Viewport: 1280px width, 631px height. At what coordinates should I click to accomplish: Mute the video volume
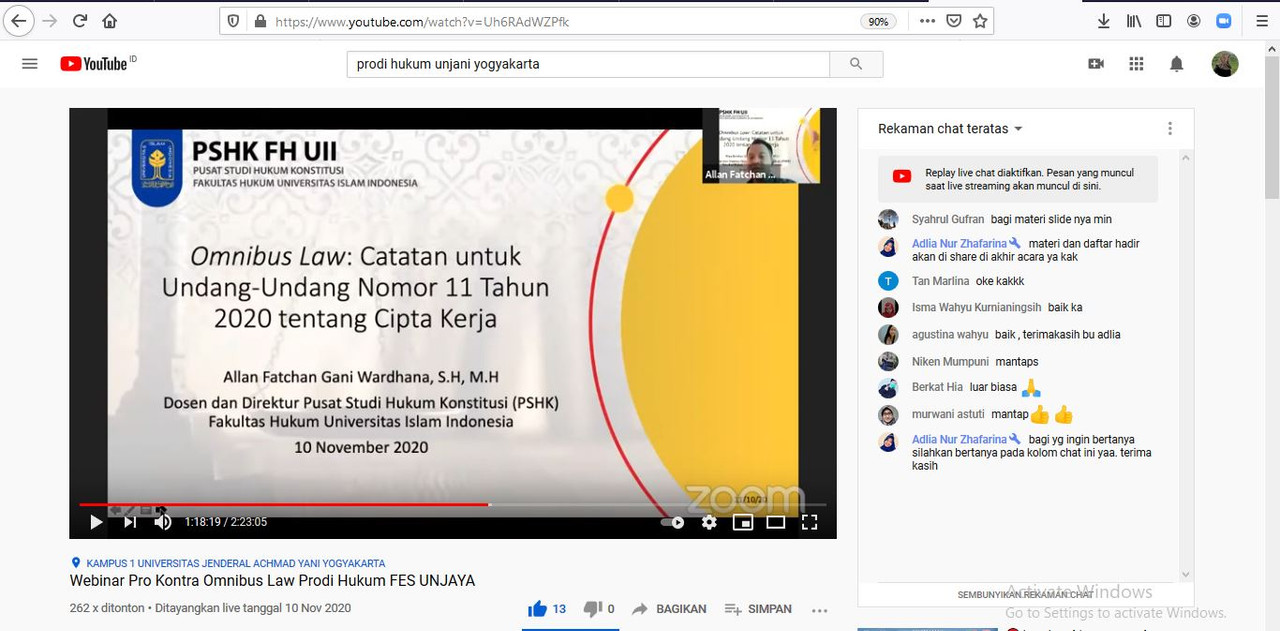[163, 522]
